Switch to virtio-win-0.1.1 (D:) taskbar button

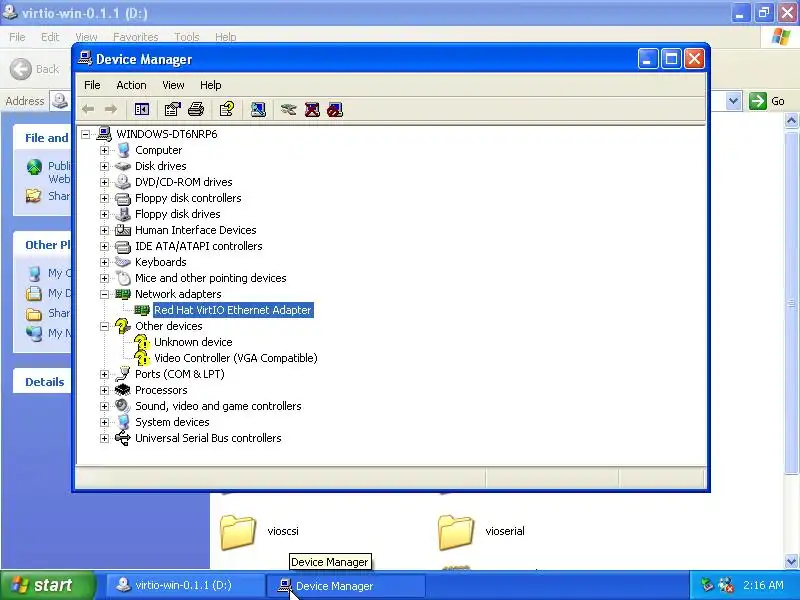[184, 586]
